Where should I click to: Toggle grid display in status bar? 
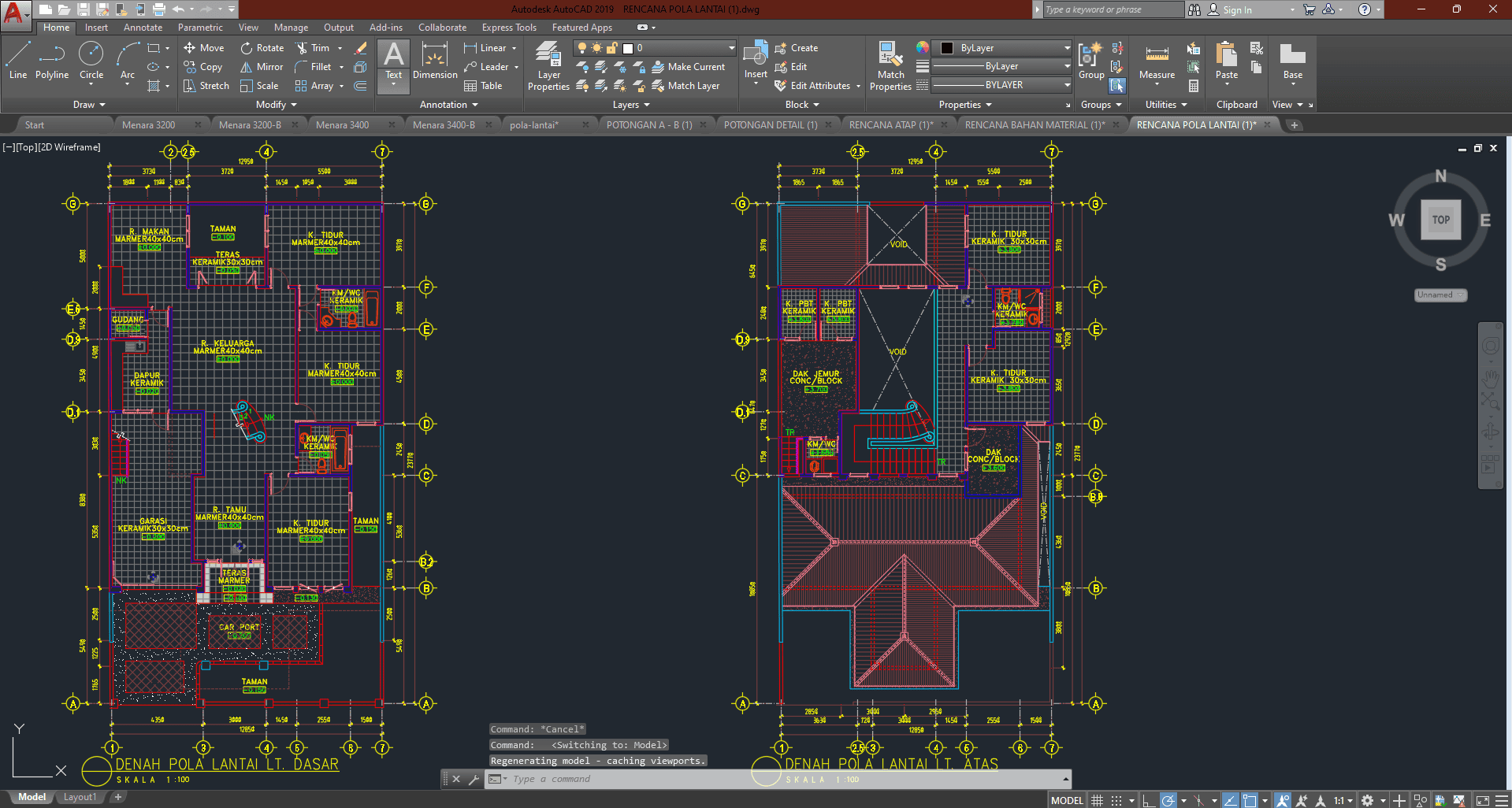[x=1097, y=800]
